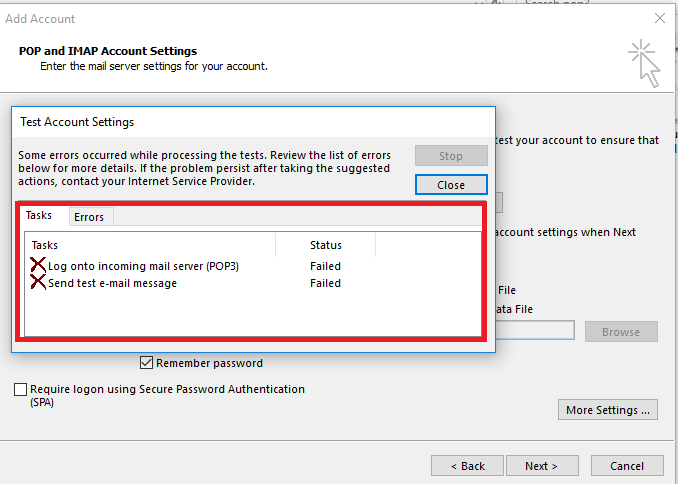Click red X icon beside Send test e-mail
The width and height of the screenshot is (678, 484).
pos(38,283)
